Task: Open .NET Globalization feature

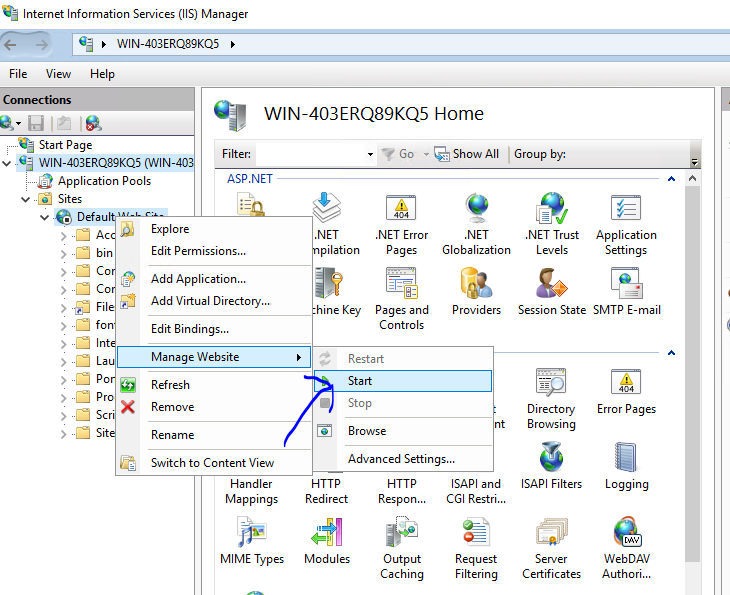Action: (476, 225)
